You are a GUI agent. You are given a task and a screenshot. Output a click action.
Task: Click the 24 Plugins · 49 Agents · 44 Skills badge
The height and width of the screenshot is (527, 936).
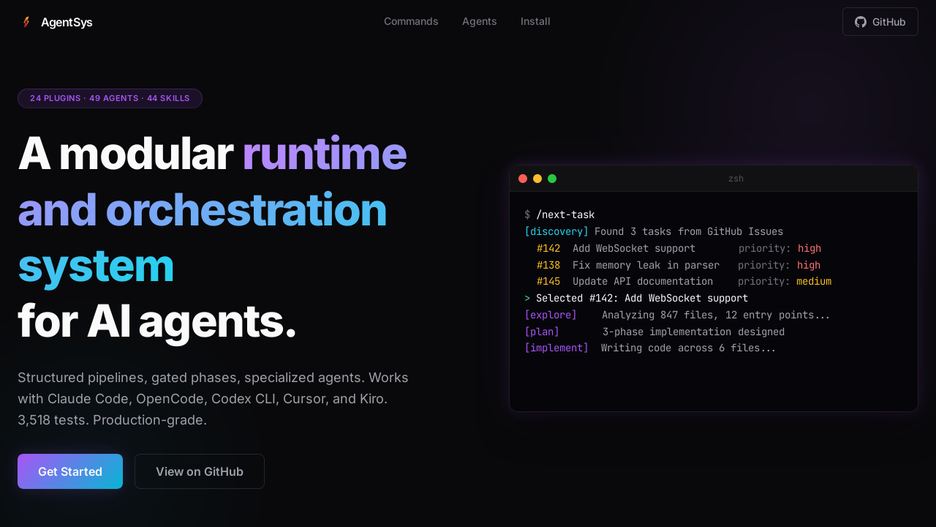coord(110,98)
